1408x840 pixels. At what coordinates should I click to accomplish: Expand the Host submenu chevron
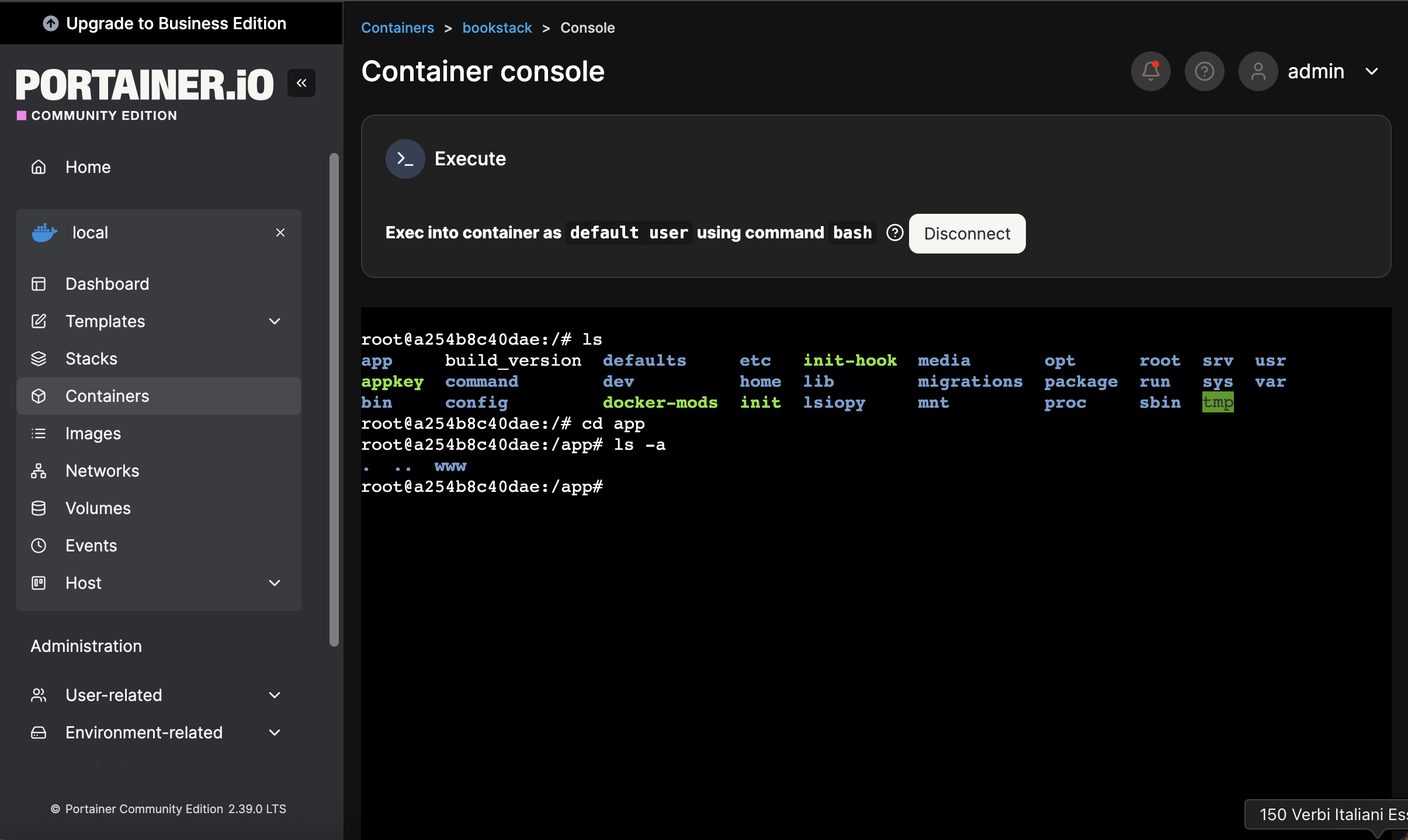[275, 583]
